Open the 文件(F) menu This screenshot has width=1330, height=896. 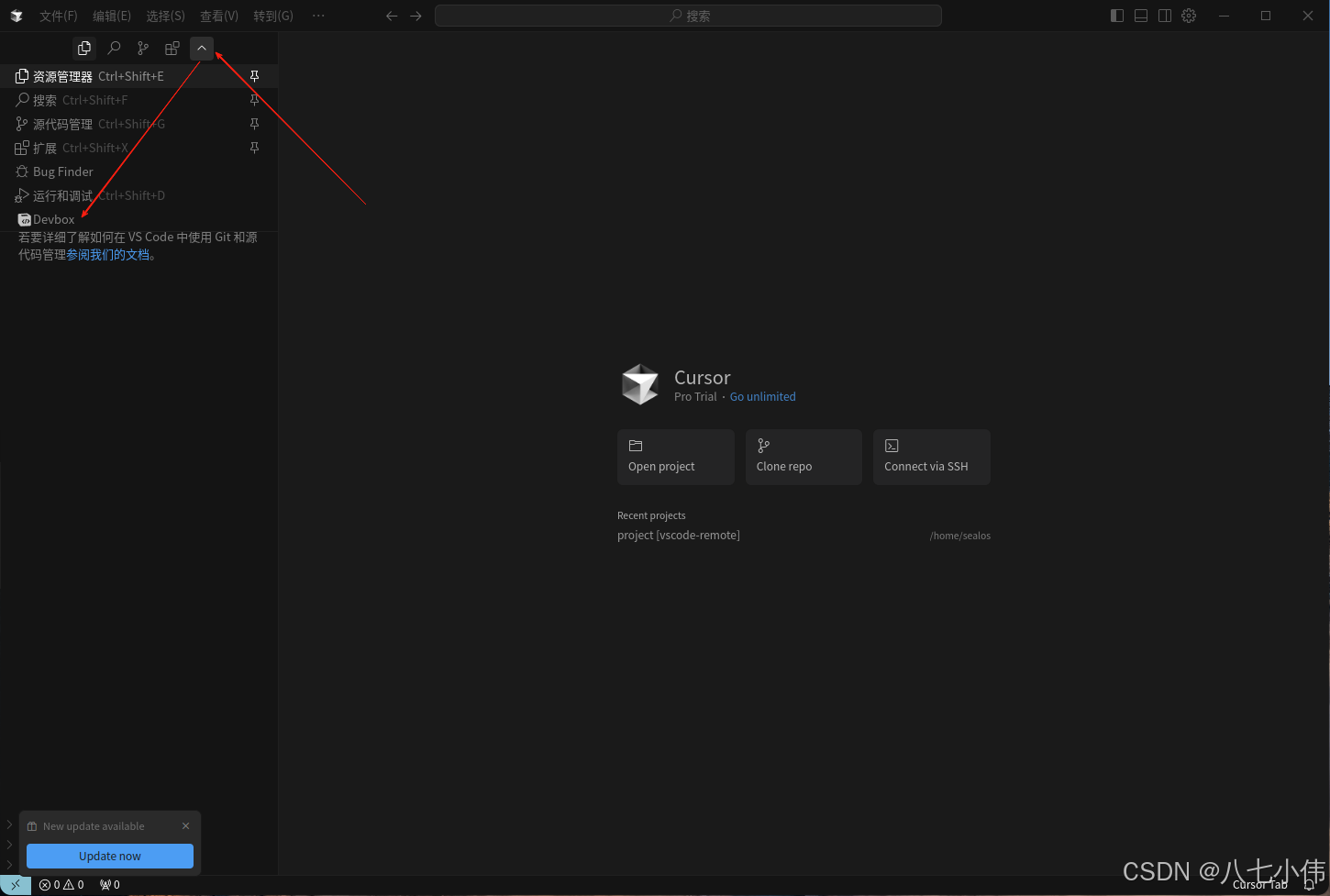point(59,16)
